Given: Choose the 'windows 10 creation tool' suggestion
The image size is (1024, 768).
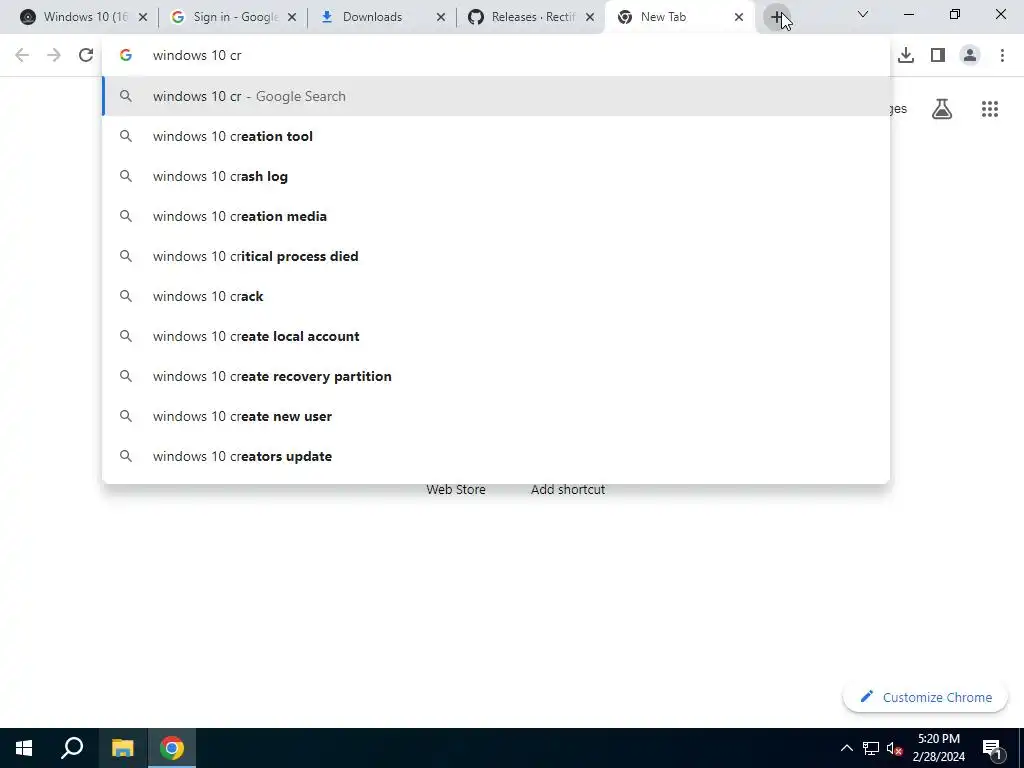Looking at the screenshot, I should [x=496, y=136].
